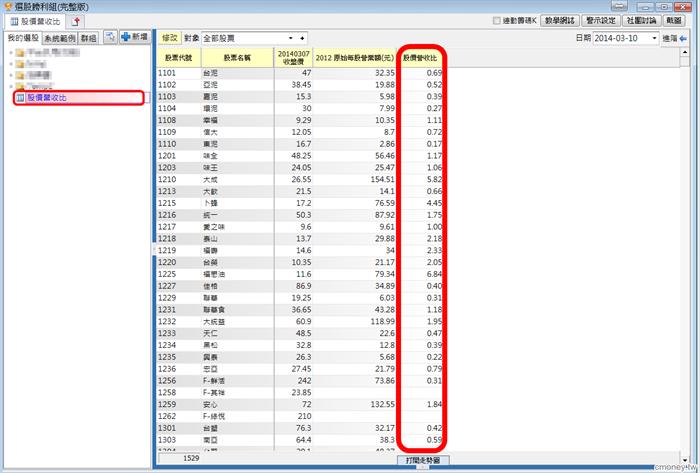This screenshot has width=700, height=473.
Task: Switch to the 系統範例 tab
Action: tap(60, 38)
